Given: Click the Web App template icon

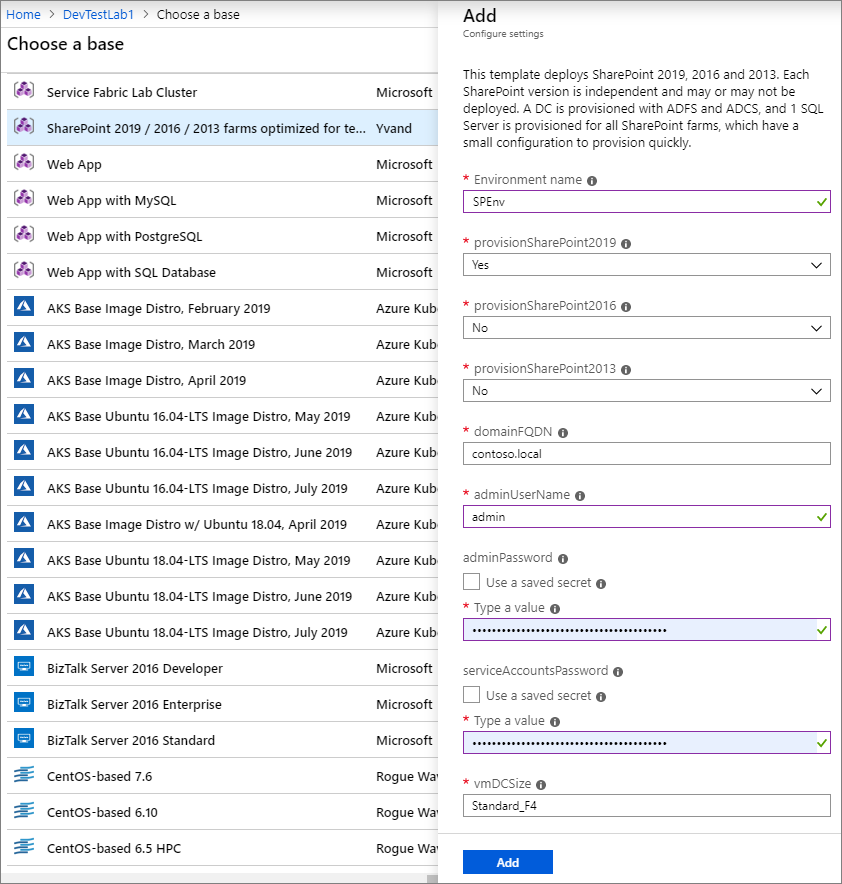Looking at the screenshot, I should point(24,162).
